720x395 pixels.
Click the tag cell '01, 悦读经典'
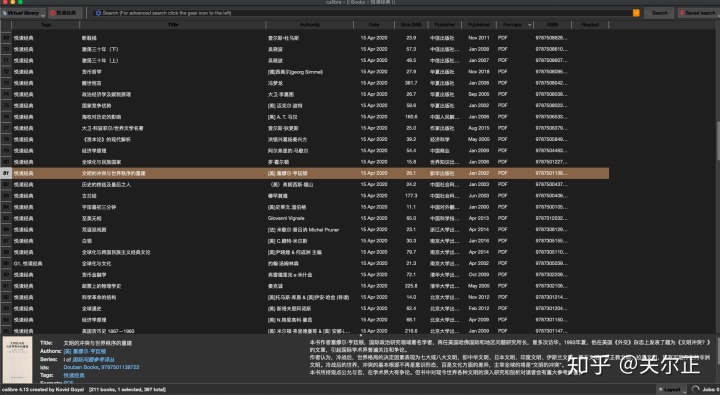pyautogui.click(x=28, y=264)
